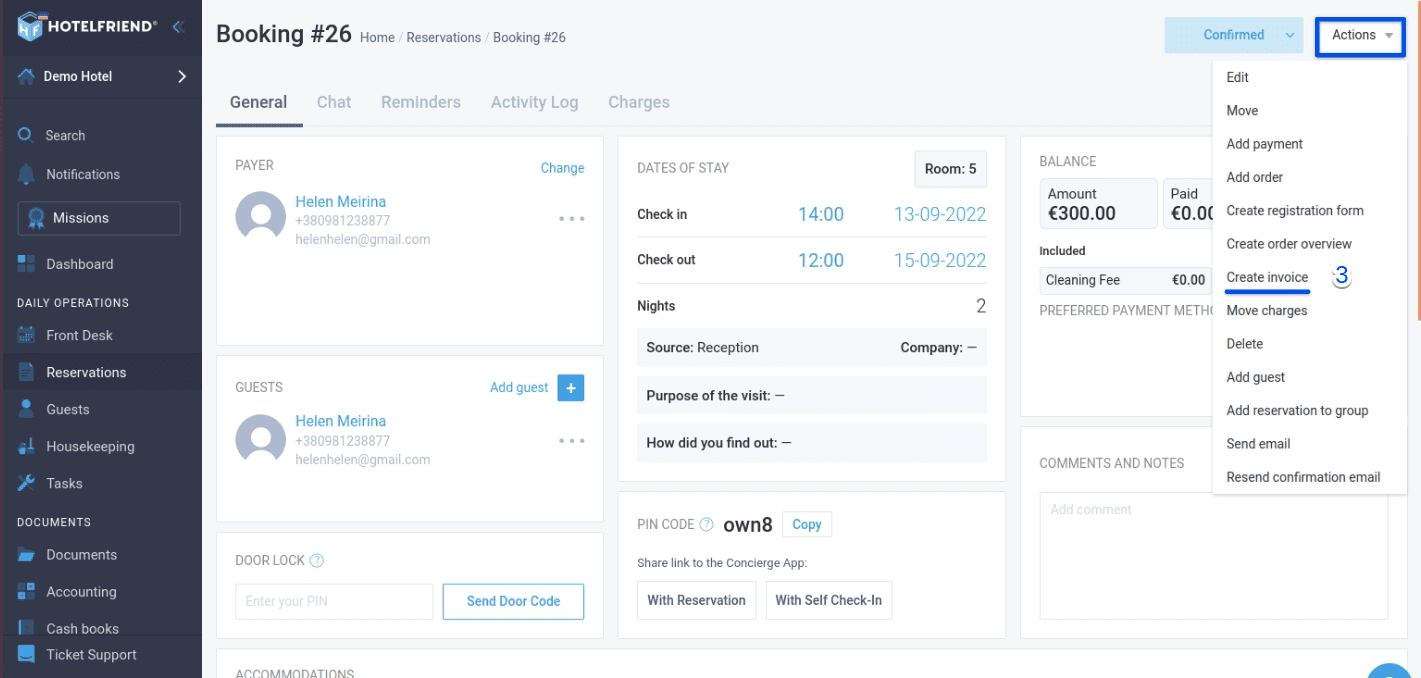Image resolution: width=1421 pixels, height=678 pixels.
Task: Open Ticket Support
Action: click(x=92, y=655)
